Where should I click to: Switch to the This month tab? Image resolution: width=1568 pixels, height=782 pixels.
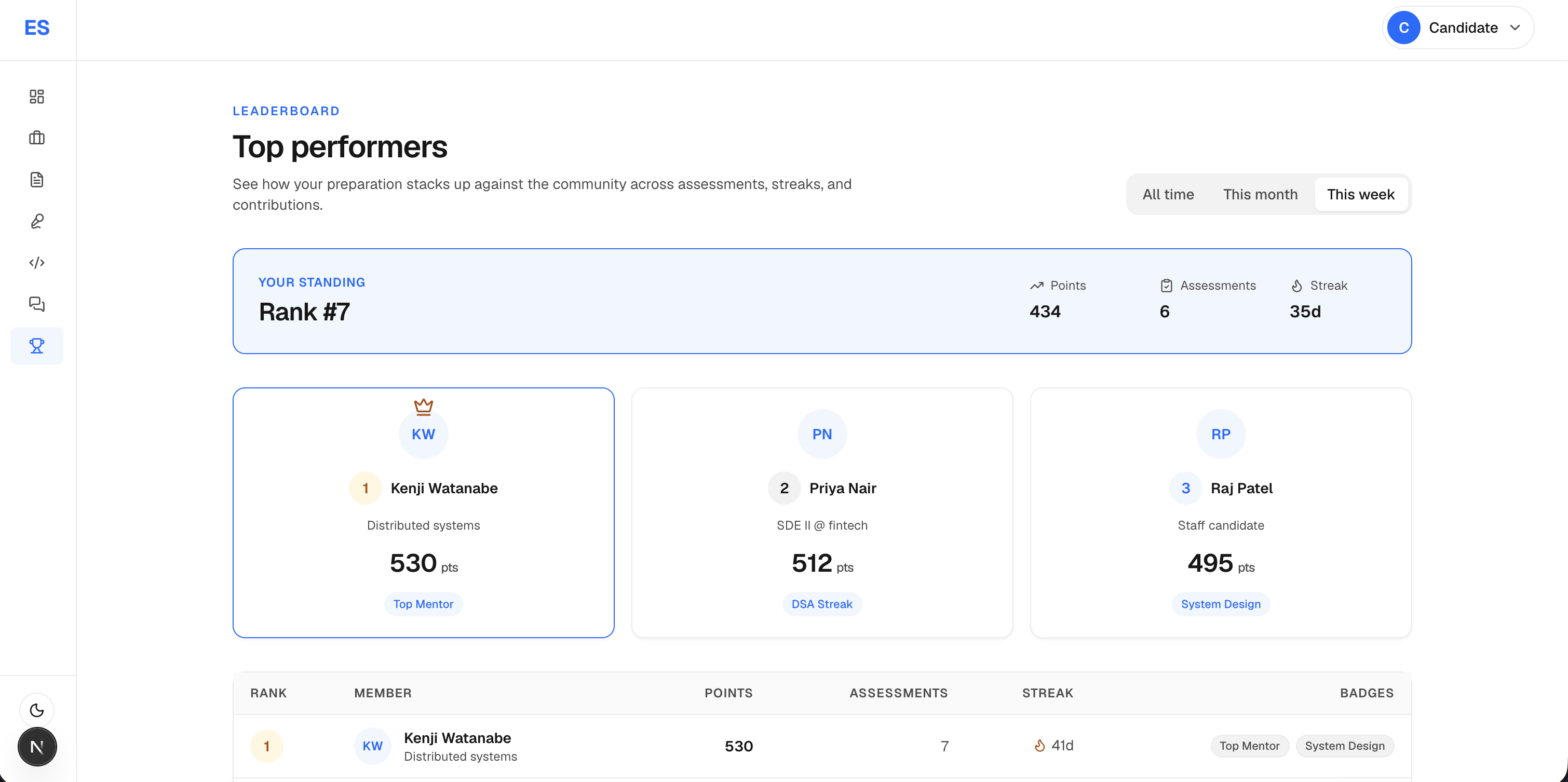point(1260,194)
